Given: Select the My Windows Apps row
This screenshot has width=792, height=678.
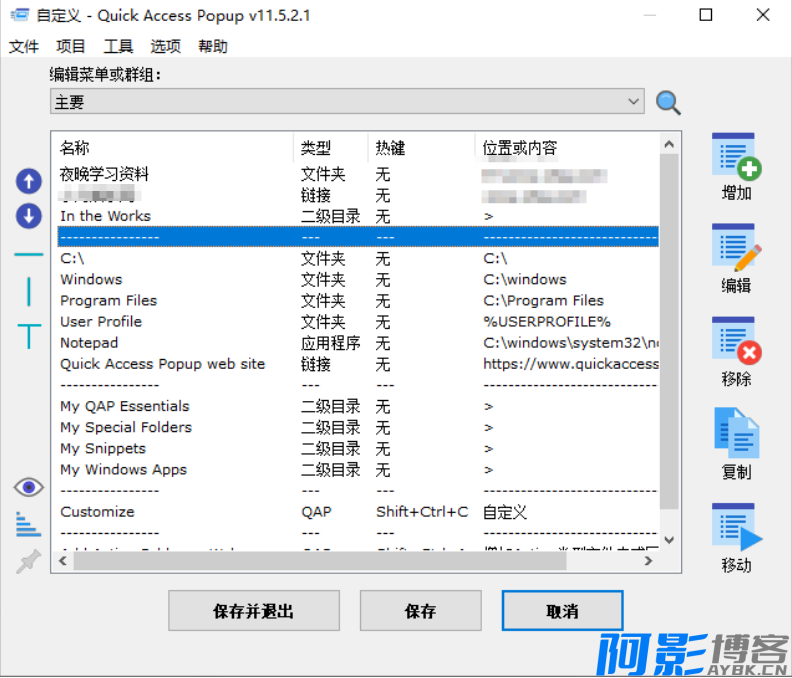Looking at the screenshot, I should 358,470.
